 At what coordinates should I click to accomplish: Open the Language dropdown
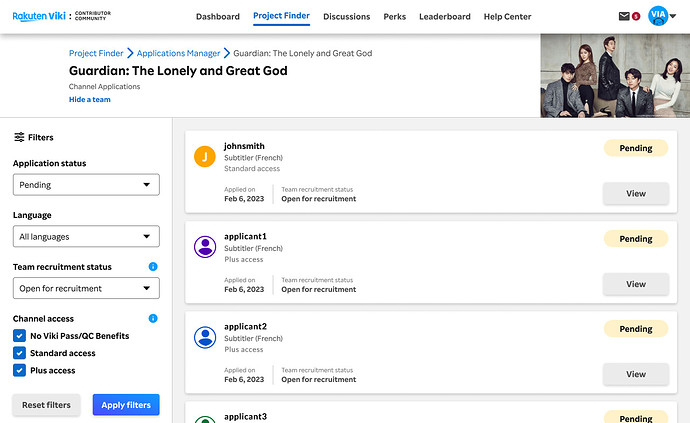point(86,237)
